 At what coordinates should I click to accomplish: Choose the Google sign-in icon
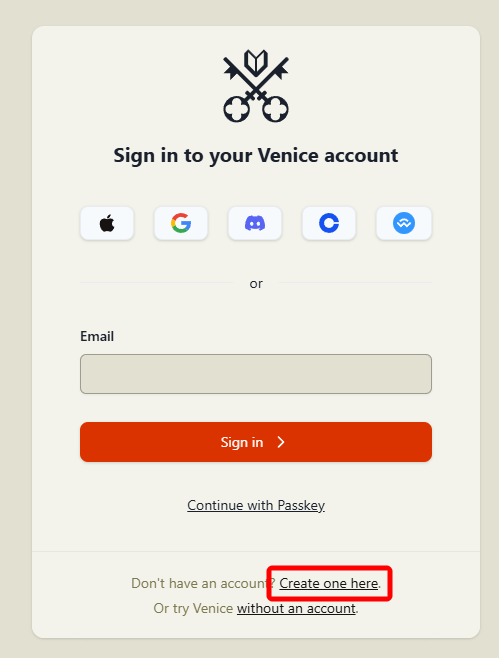pyautogui.click(x=181, y=223)
